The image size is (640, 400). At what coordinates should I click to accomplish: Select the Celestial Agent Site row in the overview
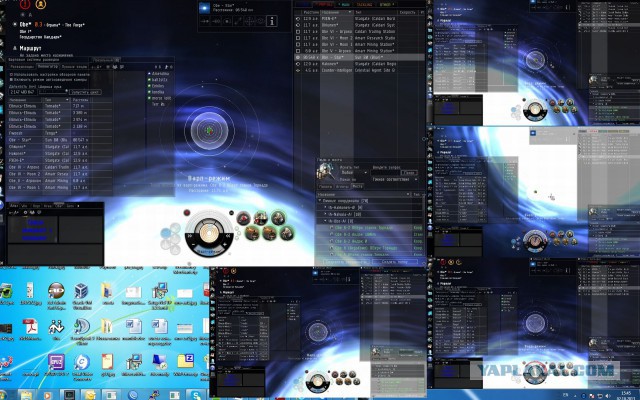click(x=359, y=70)
